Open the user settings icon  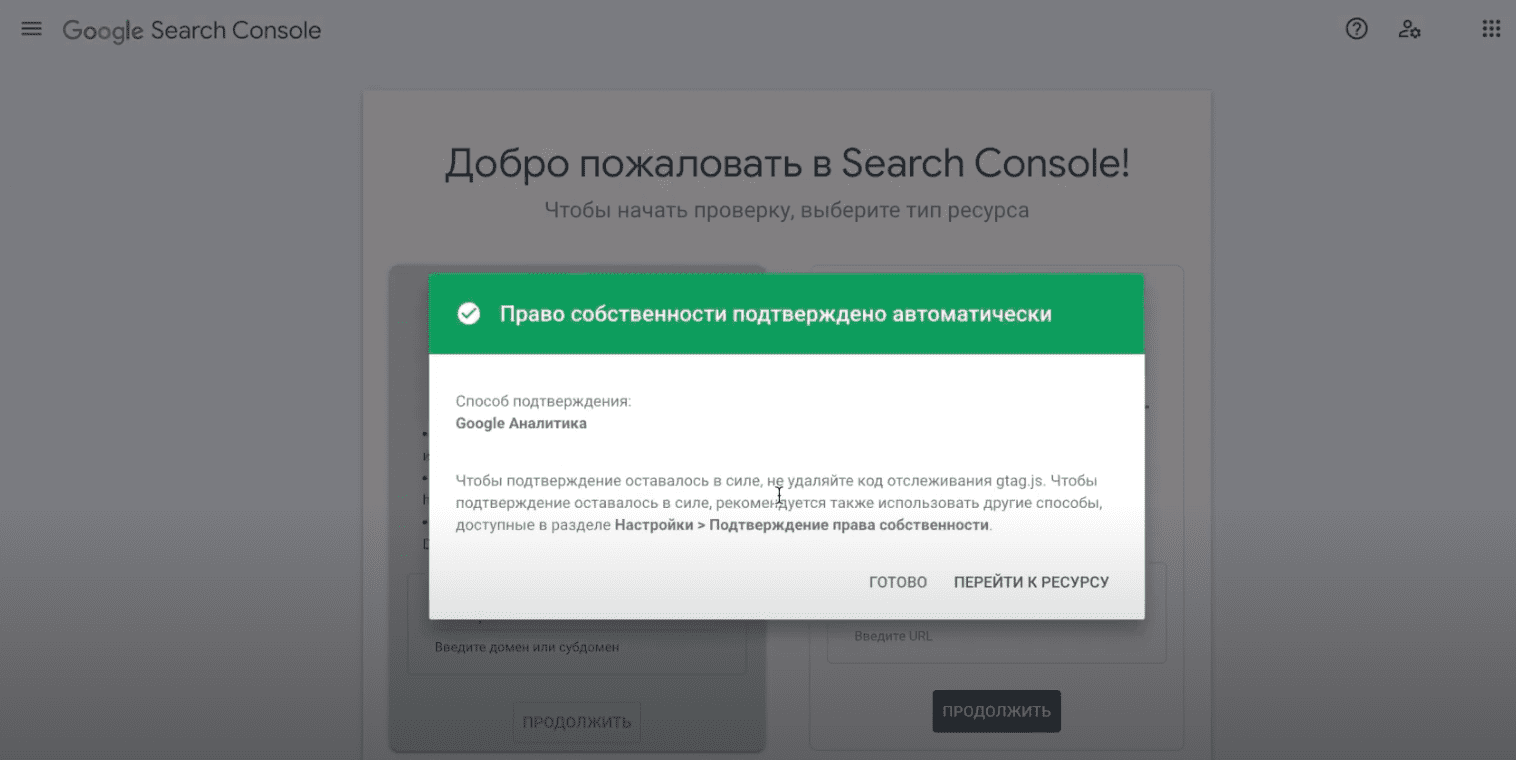[x=1409, y=30]
